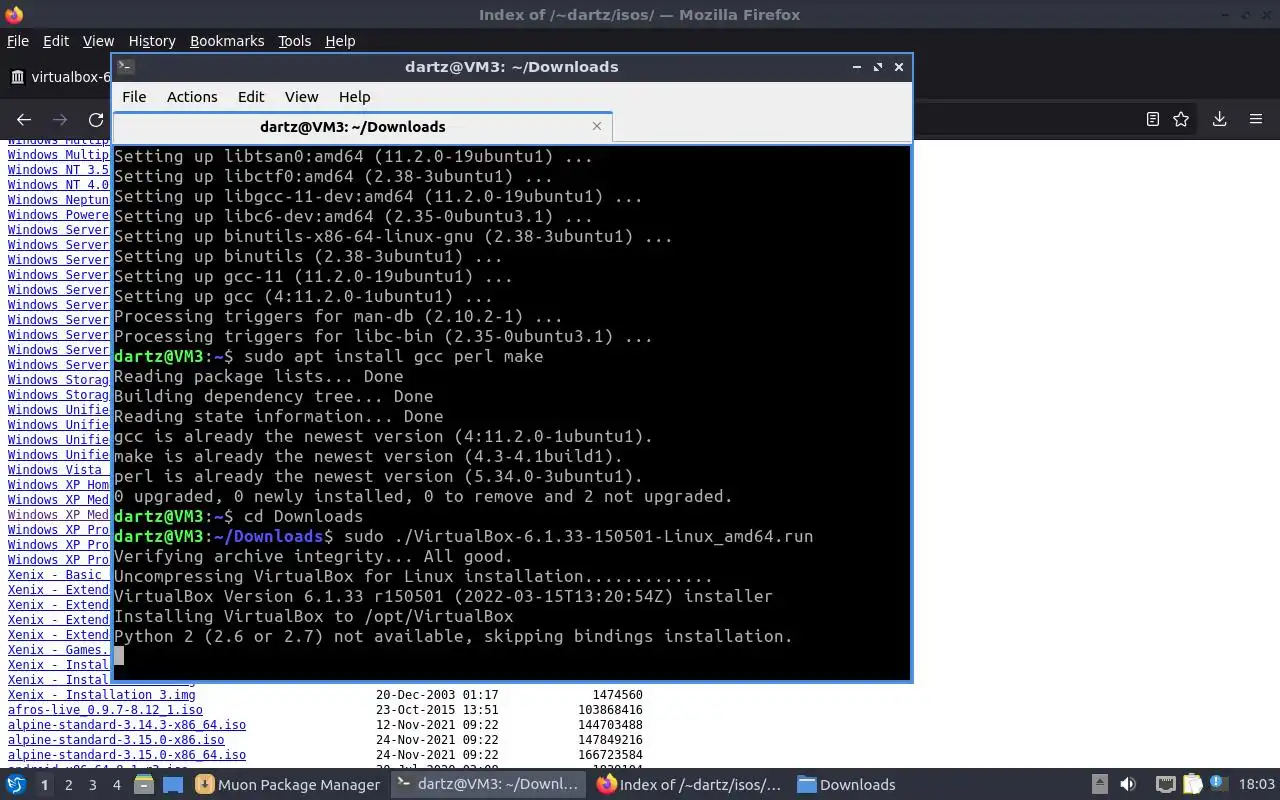
Task: Open the terminal View menu
Action: [x=301, y=97]
